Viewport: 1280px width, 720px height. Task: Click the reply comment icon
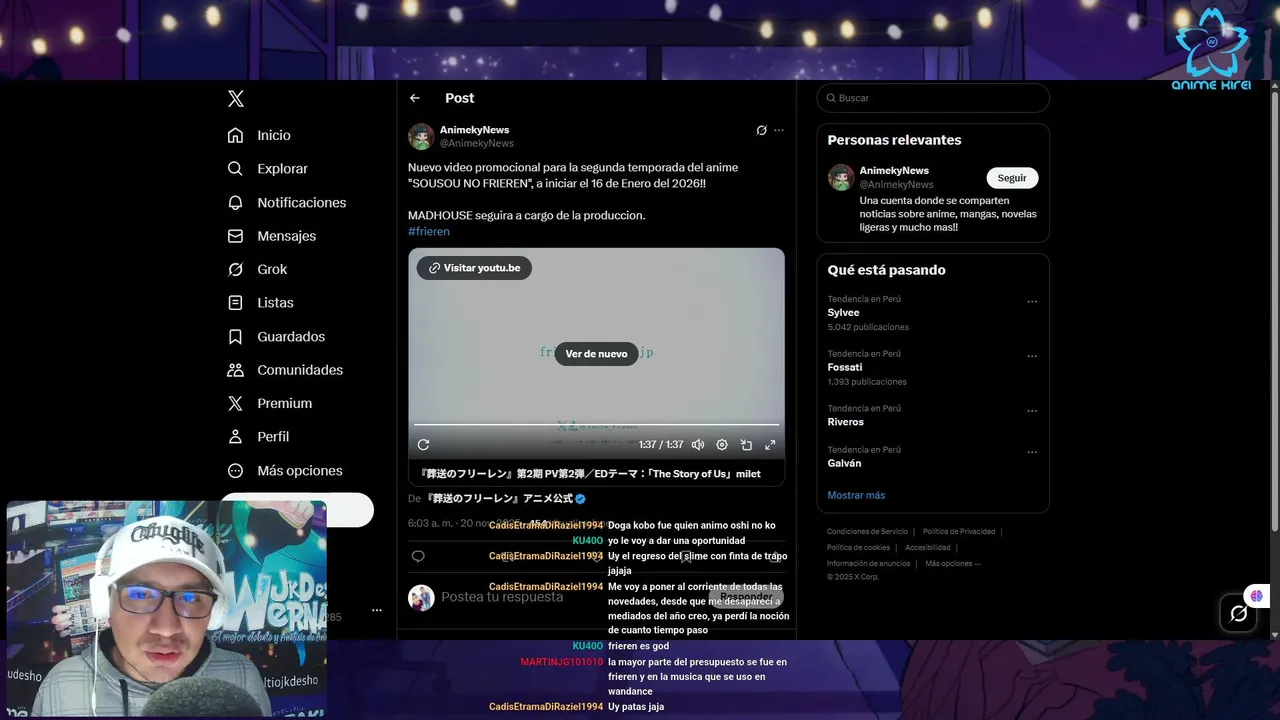(x=418, y=556)
